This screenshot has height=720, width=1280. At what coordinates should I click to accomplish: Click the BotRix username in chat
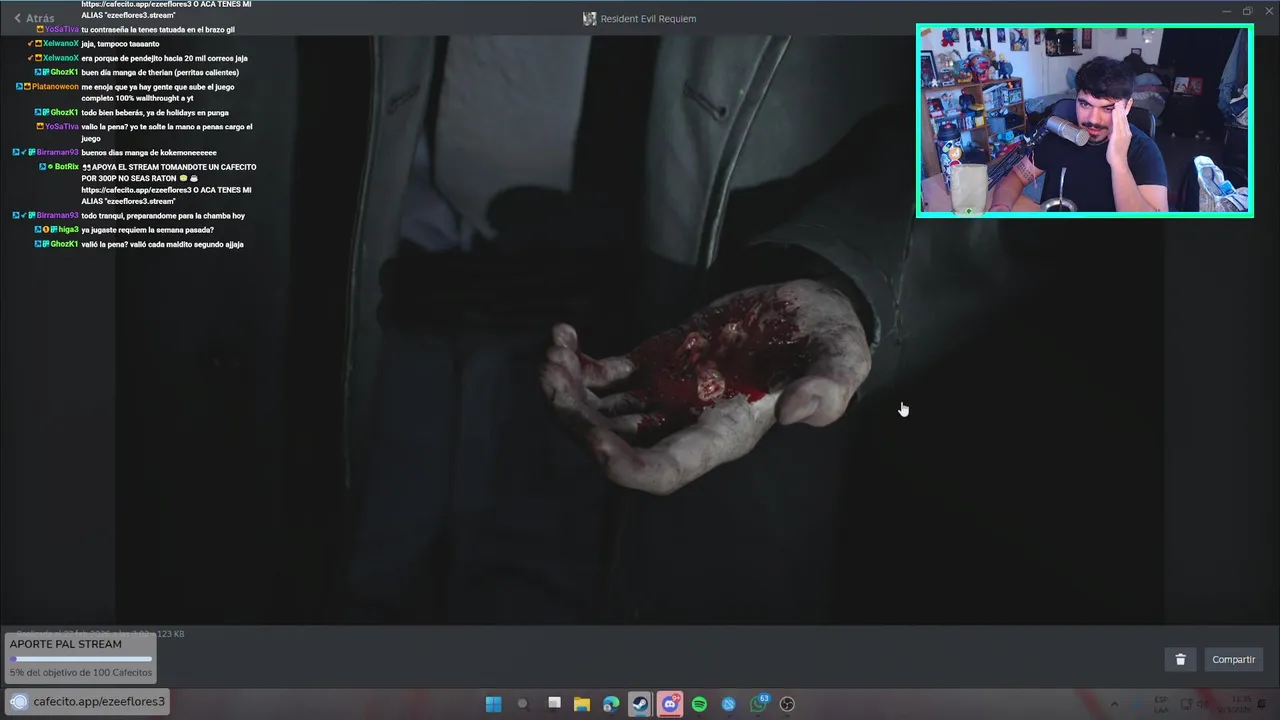[x=66, y=167]
